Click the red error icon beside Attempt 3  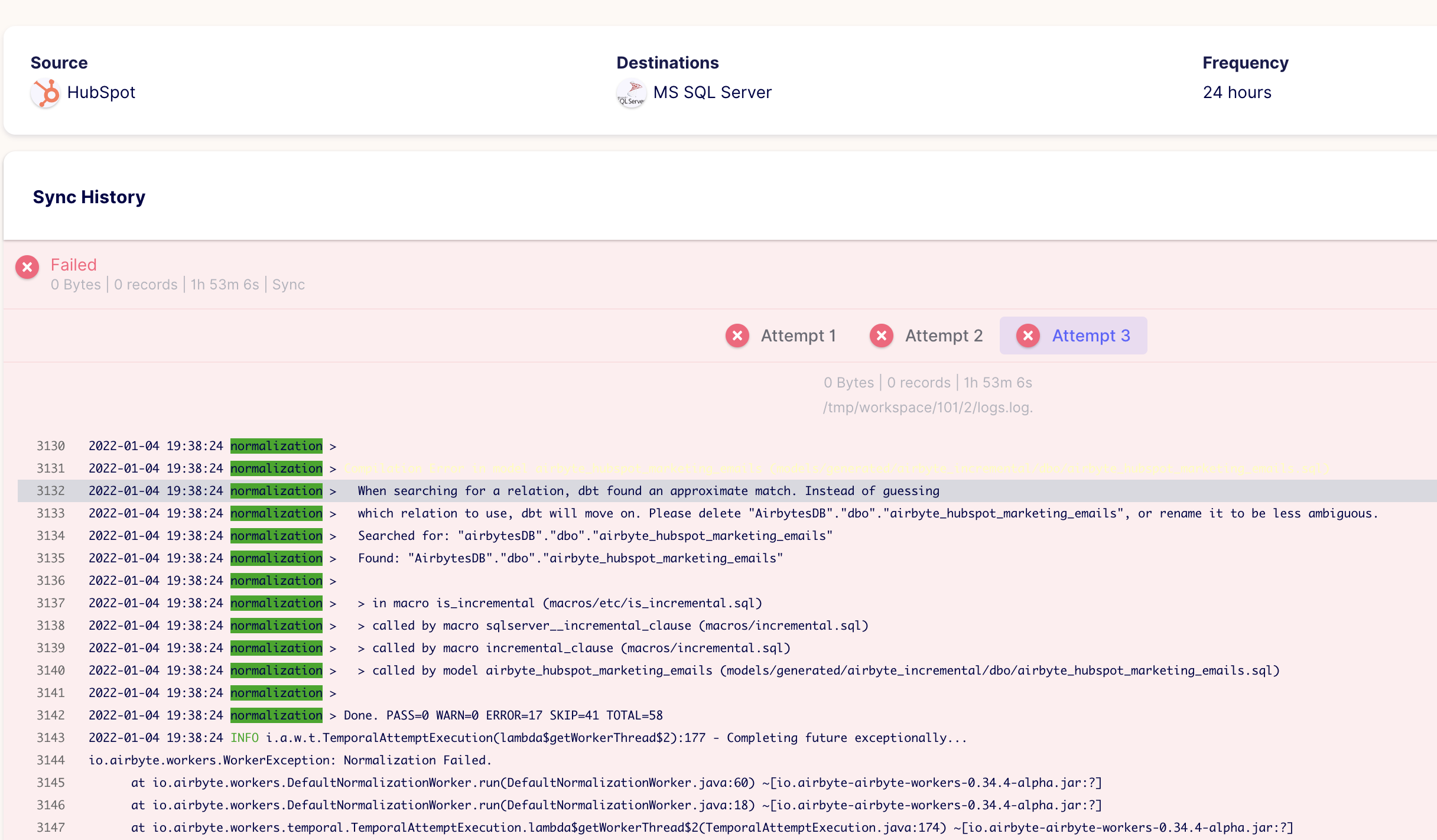(x=1027, y=336)
